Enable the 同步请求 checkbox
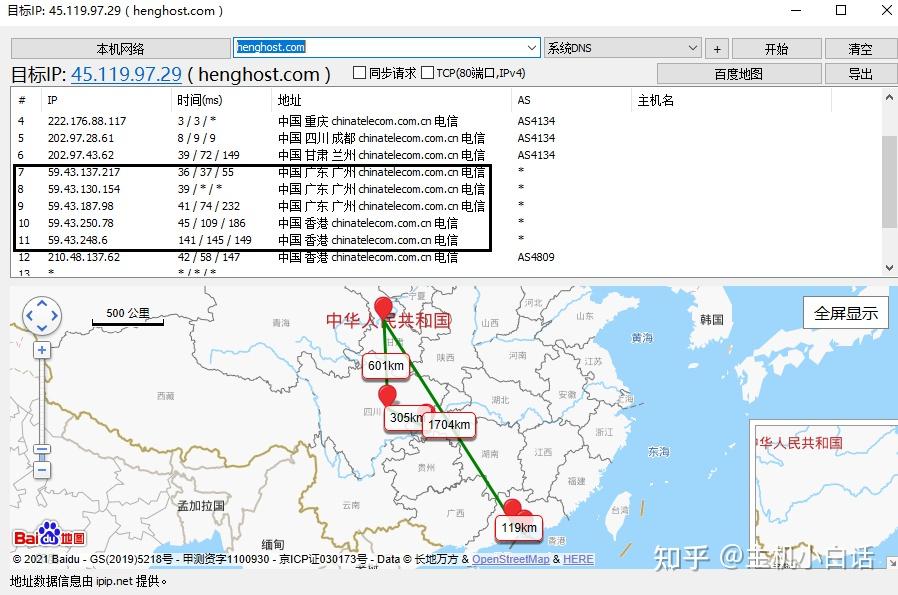 tap(358, 72)
